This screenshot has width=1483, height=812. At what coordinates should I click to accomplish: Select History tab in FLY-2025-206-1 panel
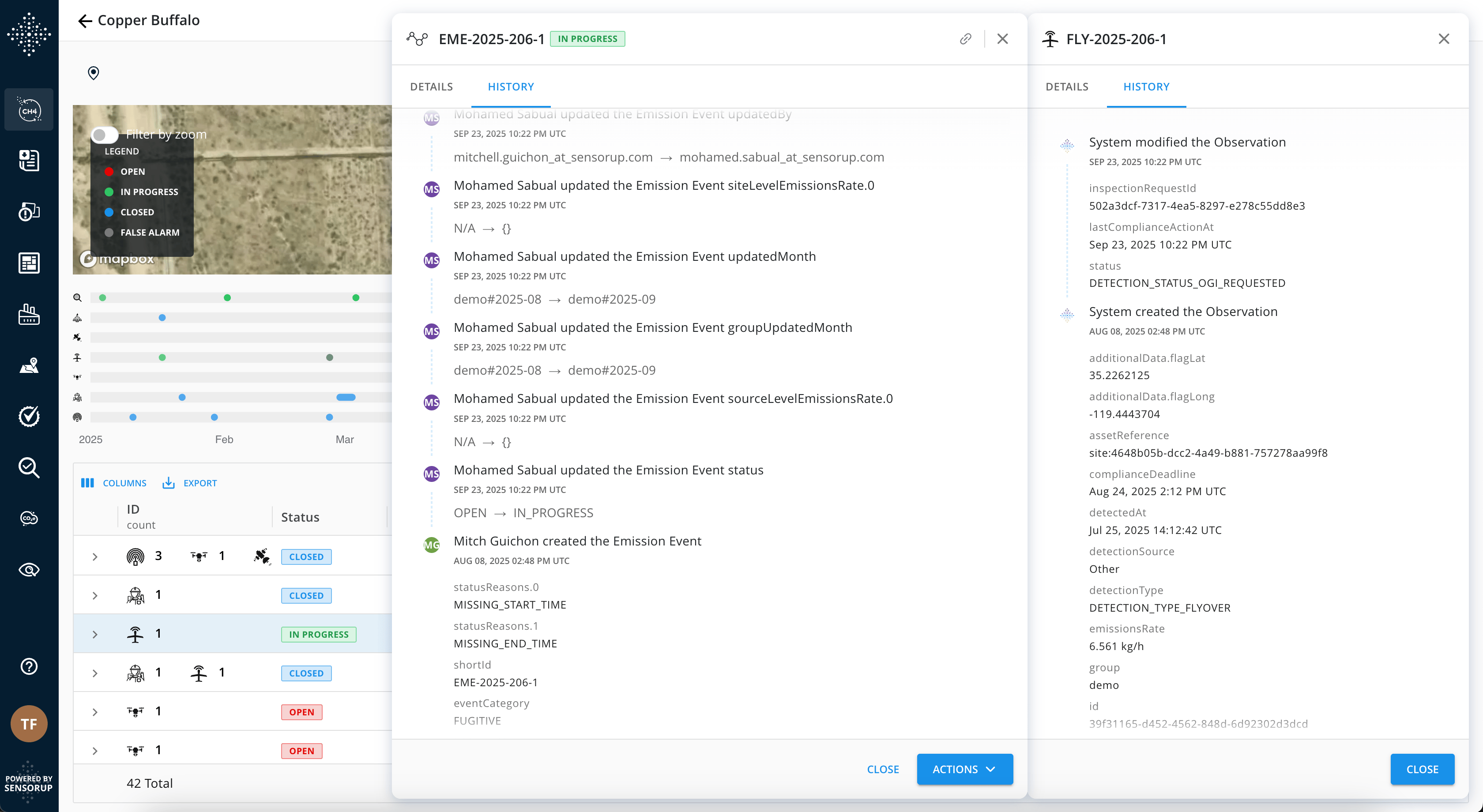coord(1146,86)
